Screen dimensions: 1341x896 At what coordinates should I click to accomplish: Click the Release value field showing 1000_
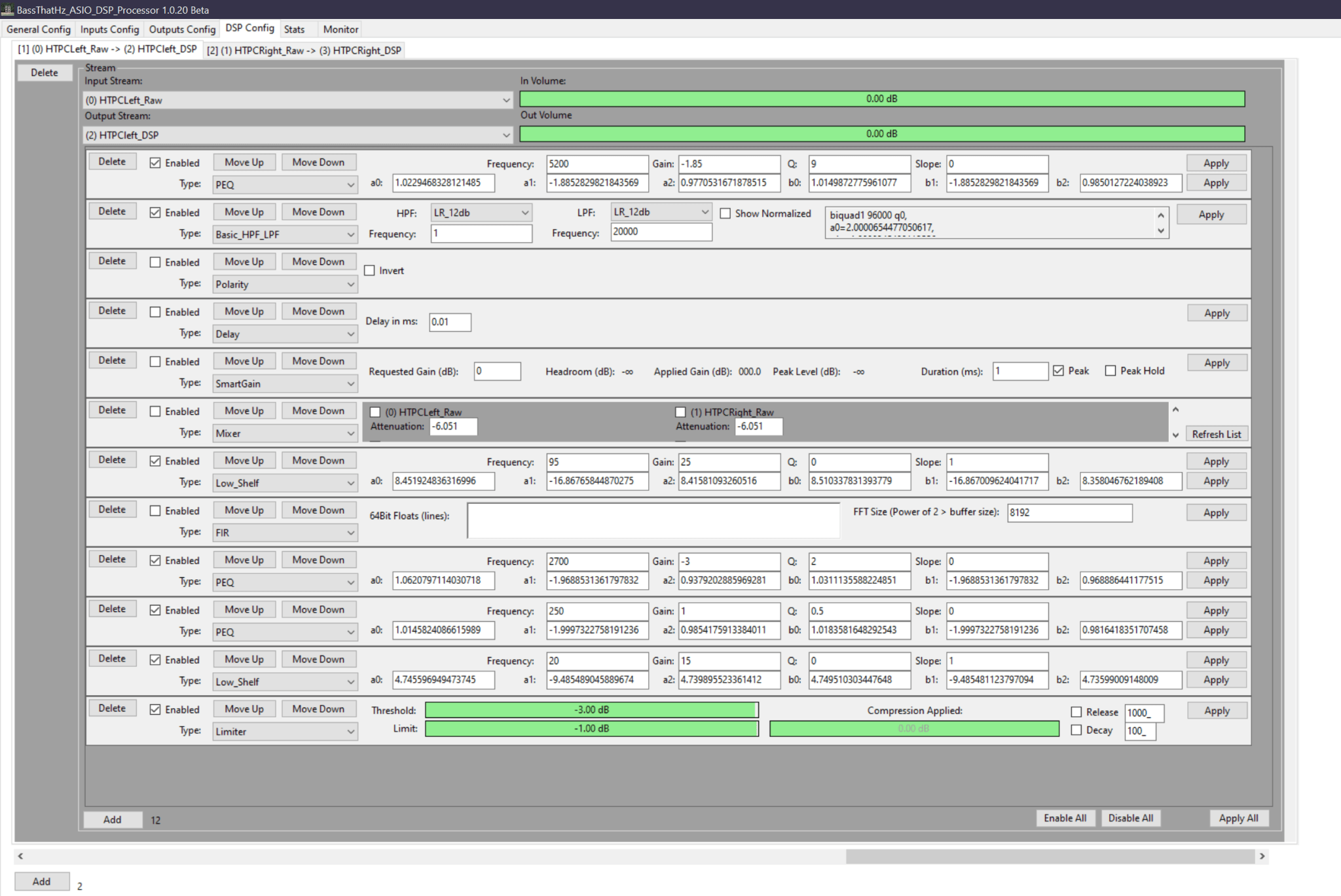click(1144, 713)
